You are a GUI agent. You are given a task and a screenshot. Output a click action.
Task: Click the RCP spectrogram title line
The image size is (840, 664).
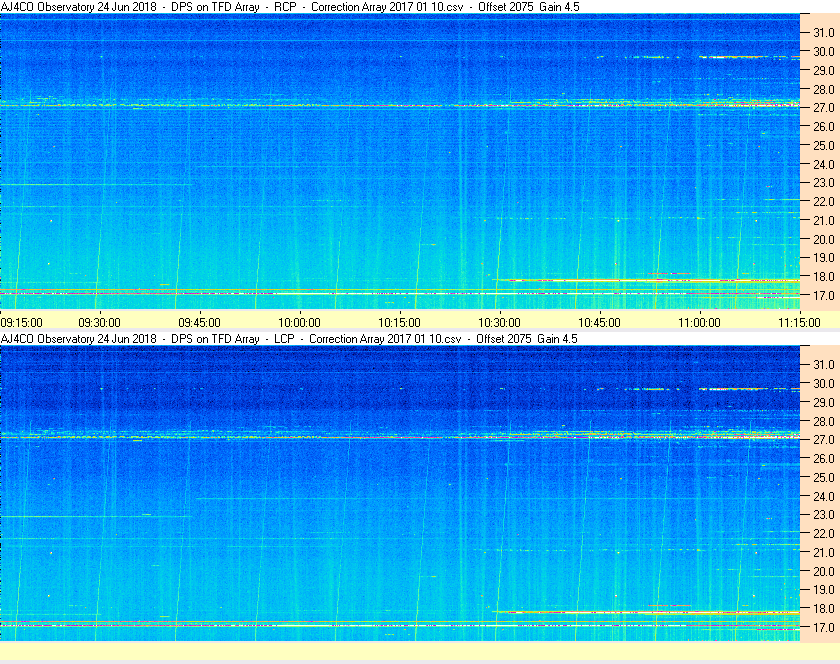pos(290,7)
